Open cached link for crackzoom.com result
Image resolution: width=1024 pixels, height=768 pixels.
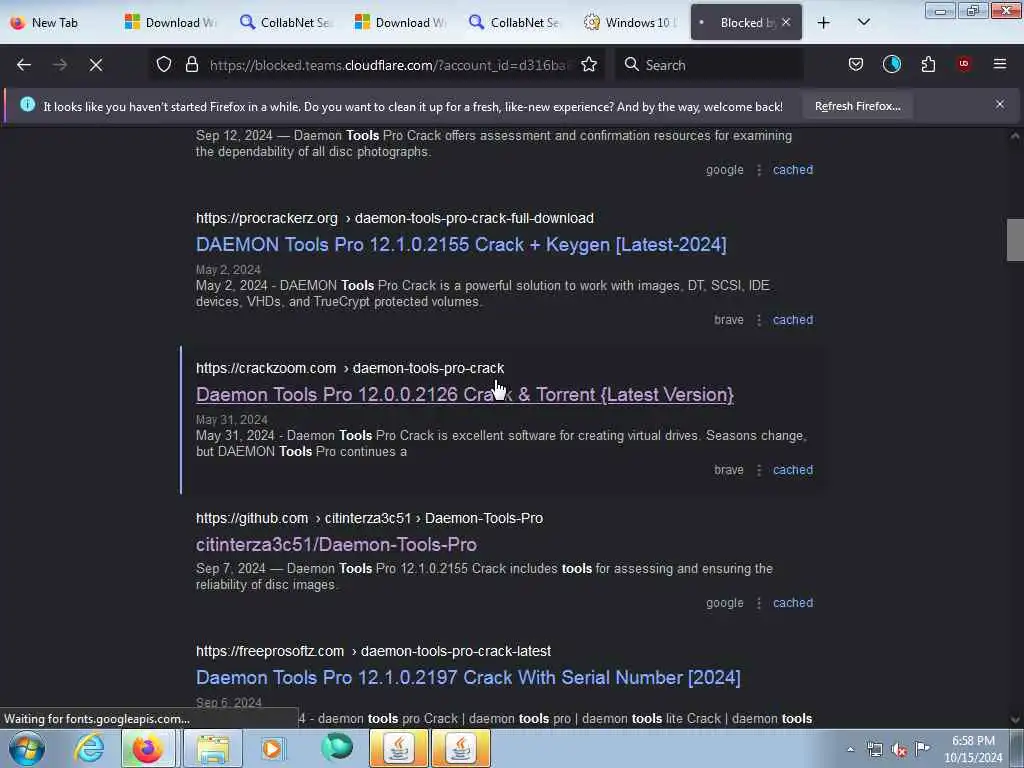pyautogui.click(x=793, y=470)
